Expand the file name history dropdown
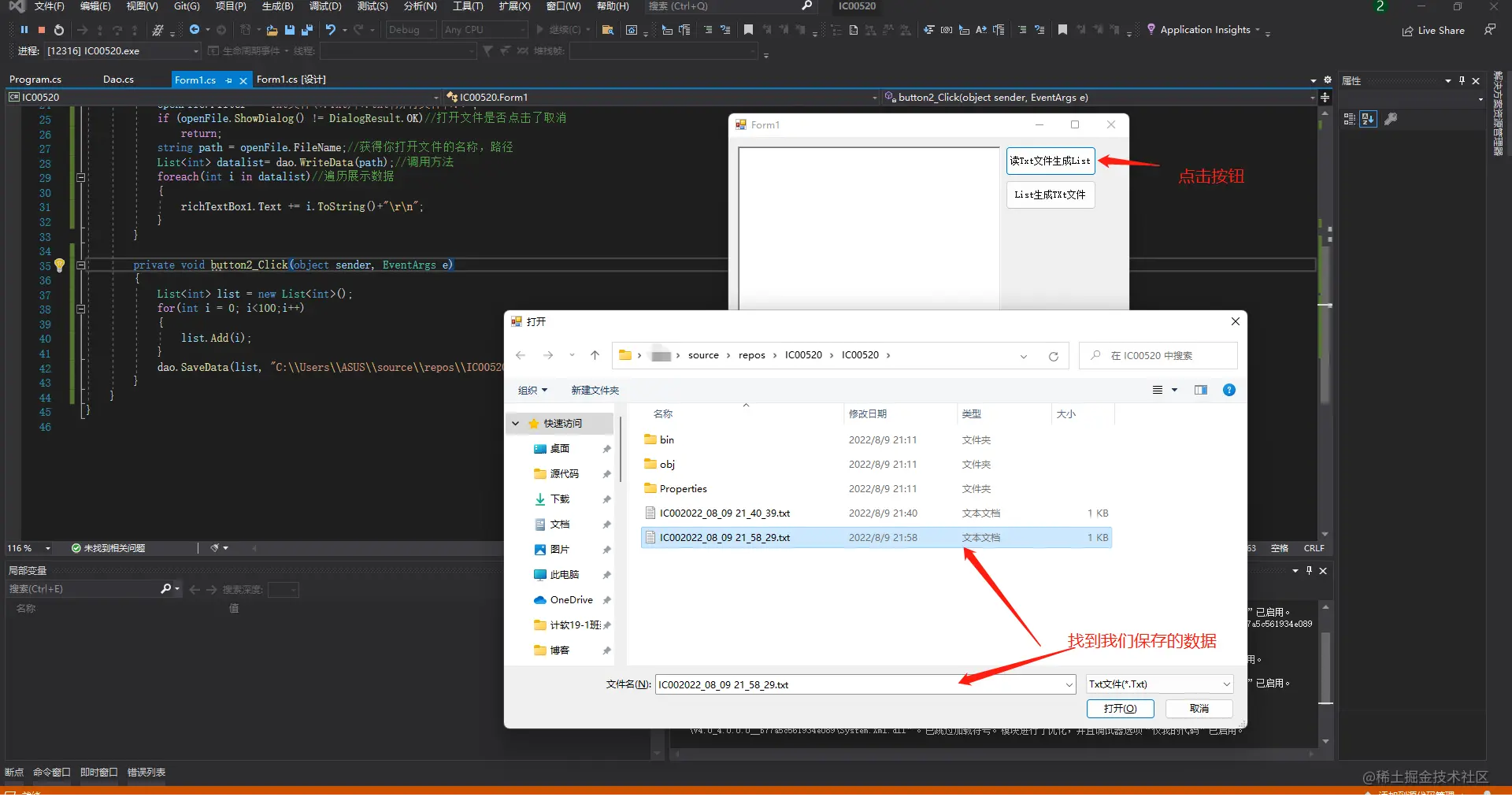This screenshot has width=1512, height=808. tap(1069, 685)
